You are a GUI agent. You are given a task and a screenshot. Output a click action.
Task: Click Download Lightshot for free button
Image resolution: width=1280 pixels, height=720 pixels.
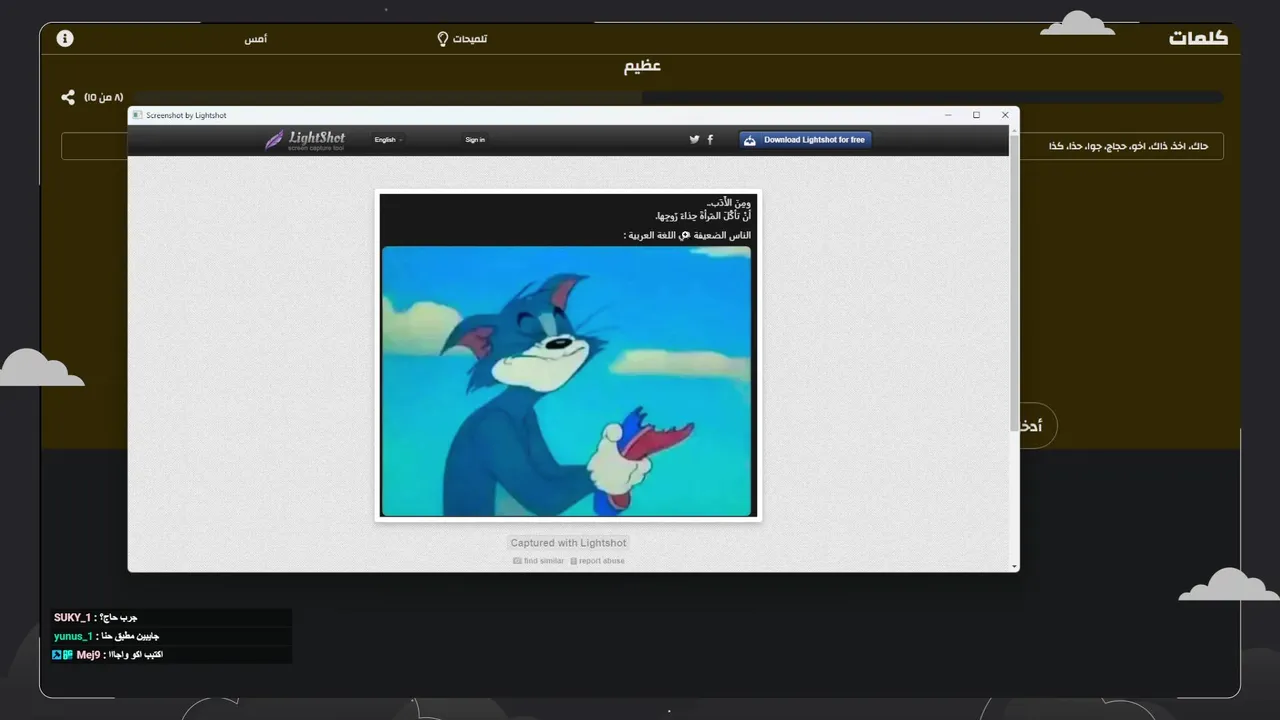click(805, 140)
